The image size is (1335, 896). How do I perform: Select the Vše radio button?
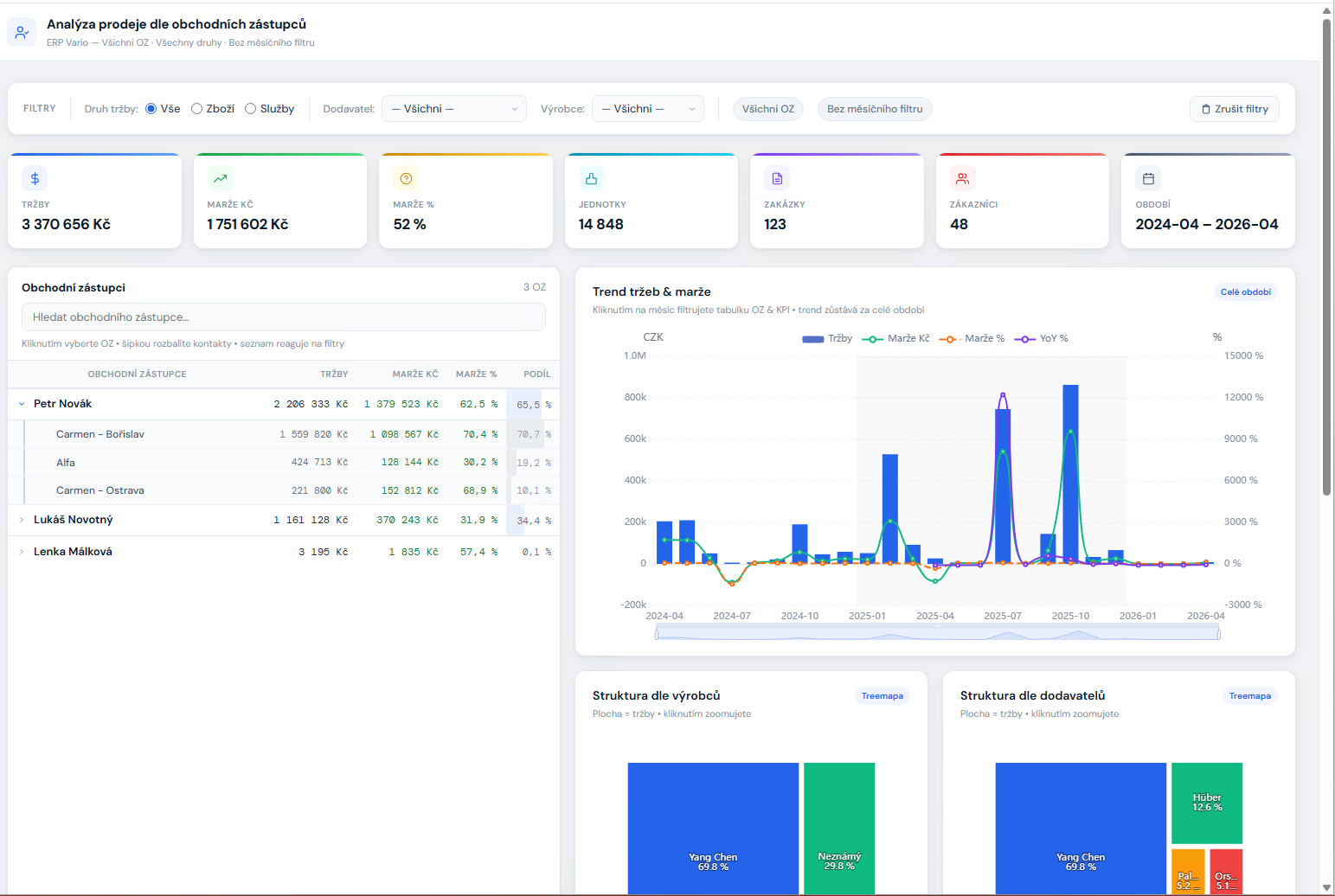(x=151, y=109)
